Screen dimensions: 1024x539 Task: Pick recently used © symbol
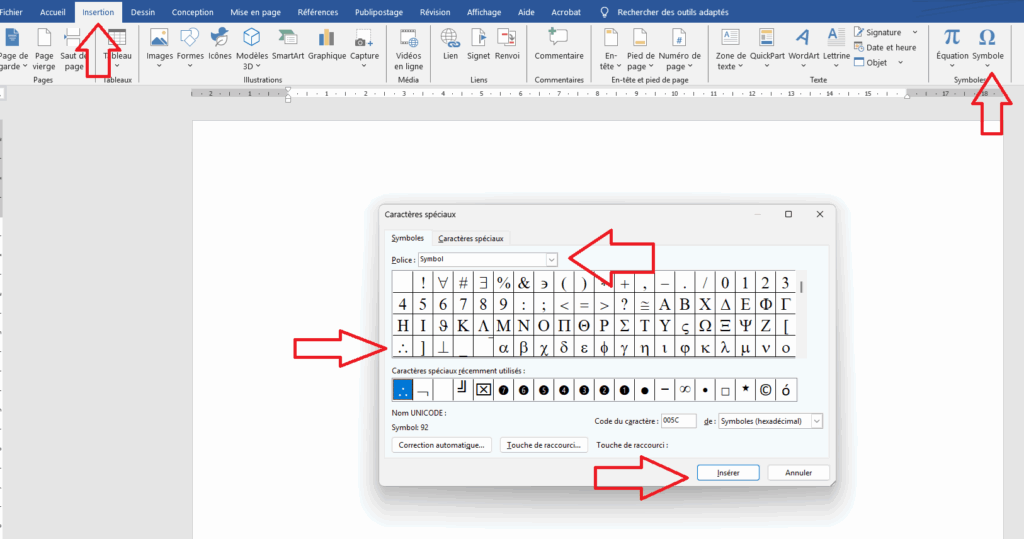pos(765,390)
